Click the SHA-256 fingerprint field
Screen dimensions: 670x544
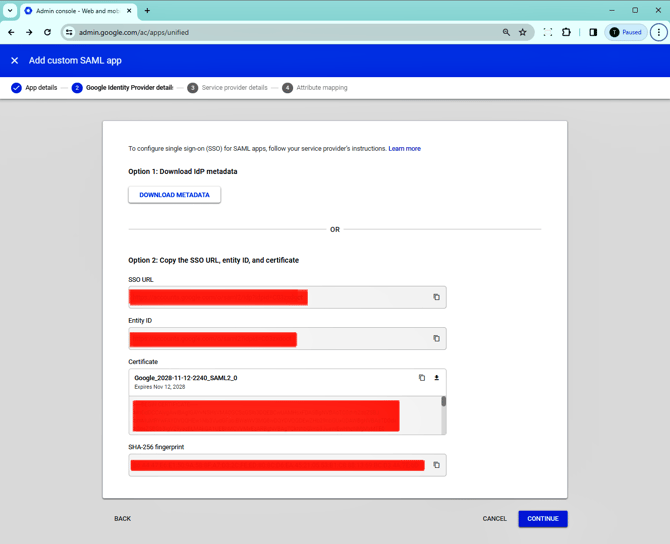click(287, 465)
